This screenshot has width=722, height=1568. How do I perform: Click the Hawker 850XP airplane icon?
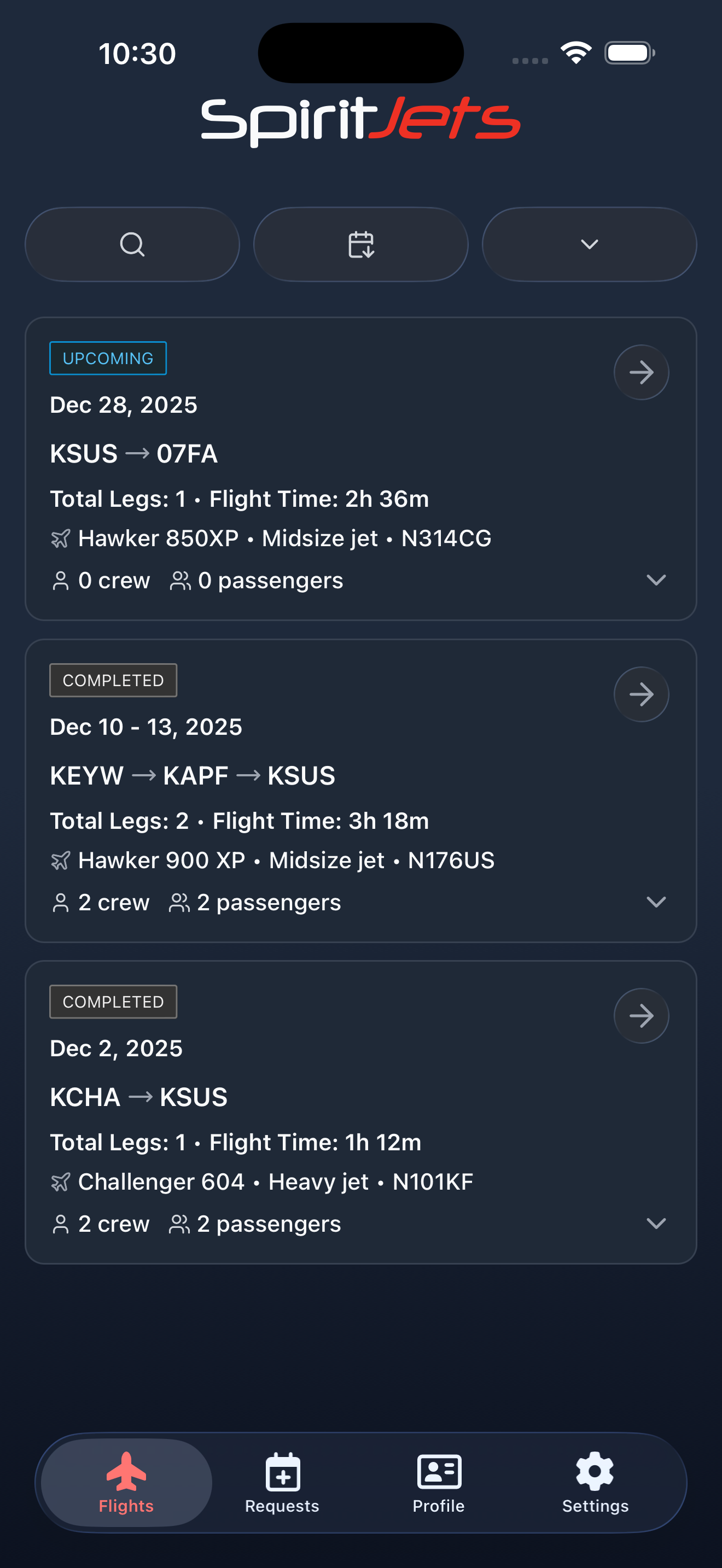pyautogui.click(x=60, y=539)
